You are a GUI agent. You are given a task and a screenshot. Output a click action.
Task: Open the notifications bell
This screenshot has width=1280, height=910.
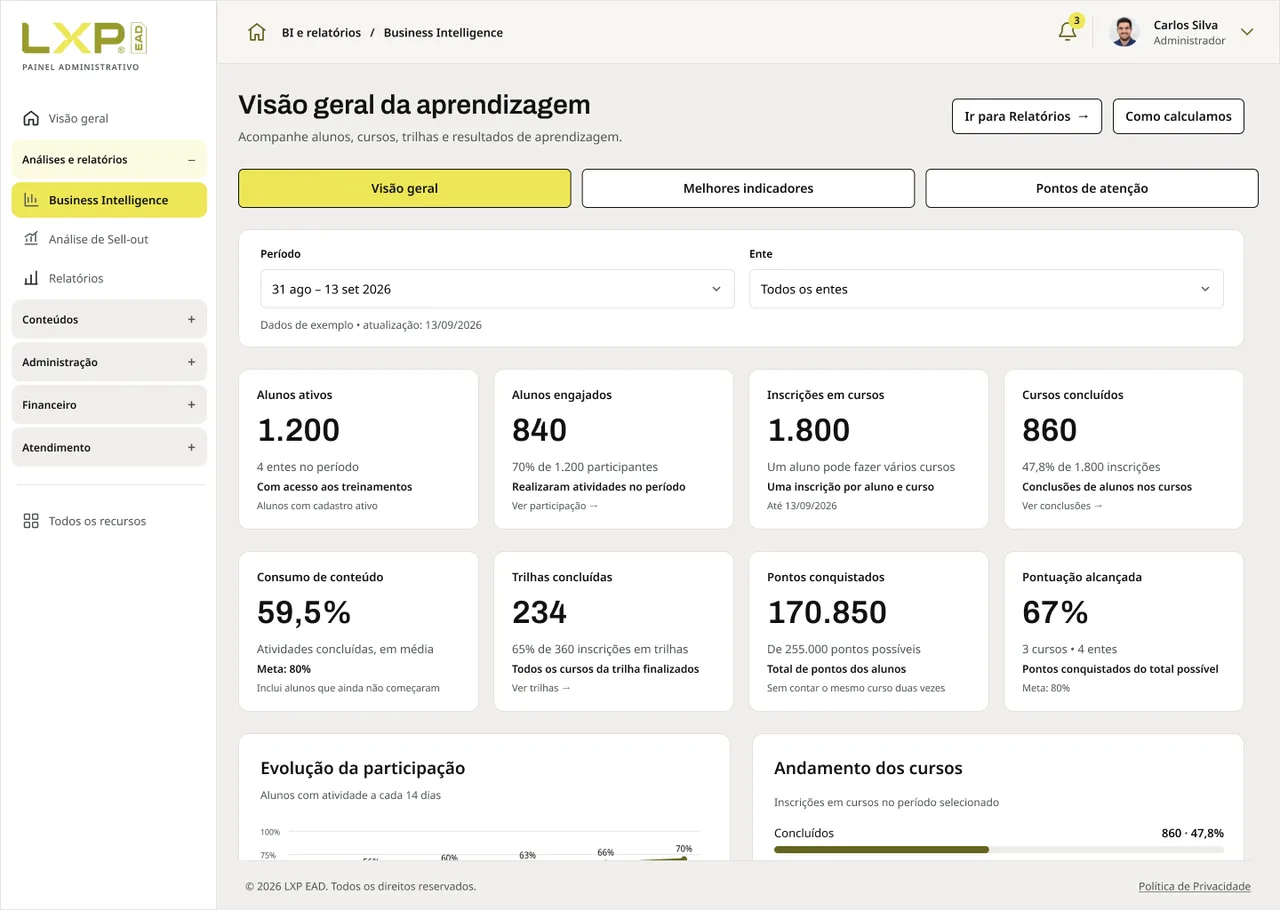pos(1068,31)
